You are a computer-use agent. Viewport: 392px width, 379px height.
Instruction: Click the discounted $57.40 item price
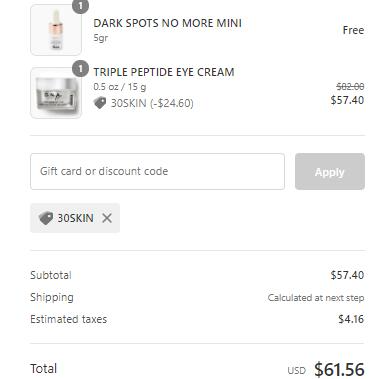pos(347,100)
